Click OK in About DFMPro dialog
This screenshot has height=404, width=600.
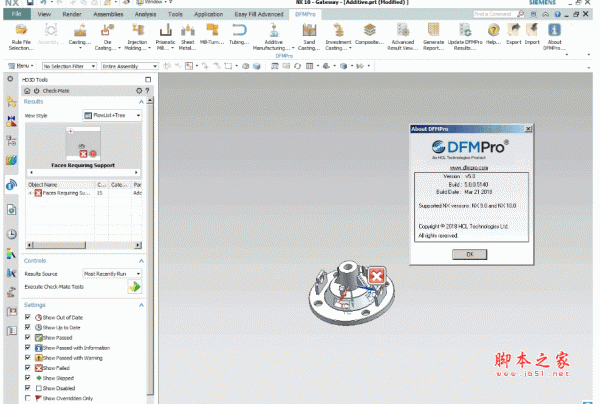tap(470, 254)
